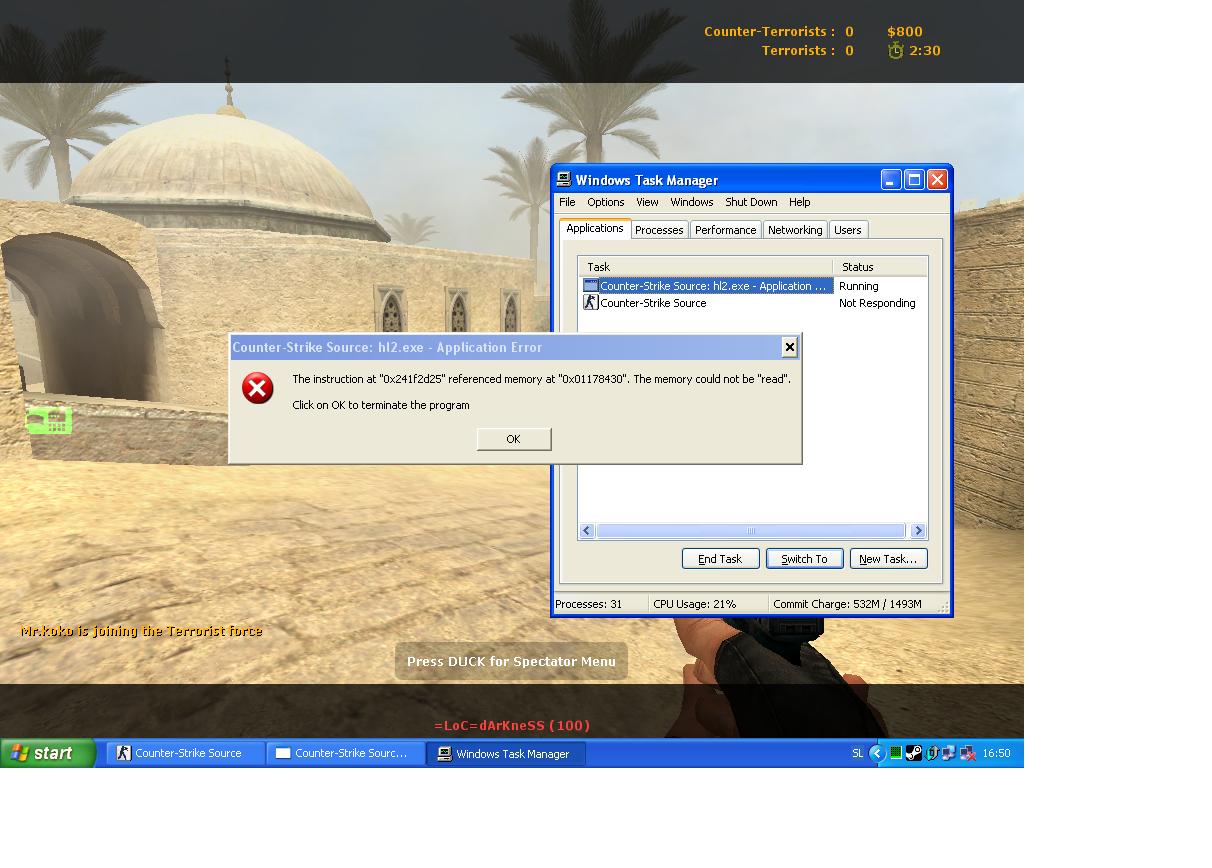Open the Shut Down menu in Task Manager
The image size is (1212, 868).
[x=751, y=202]
